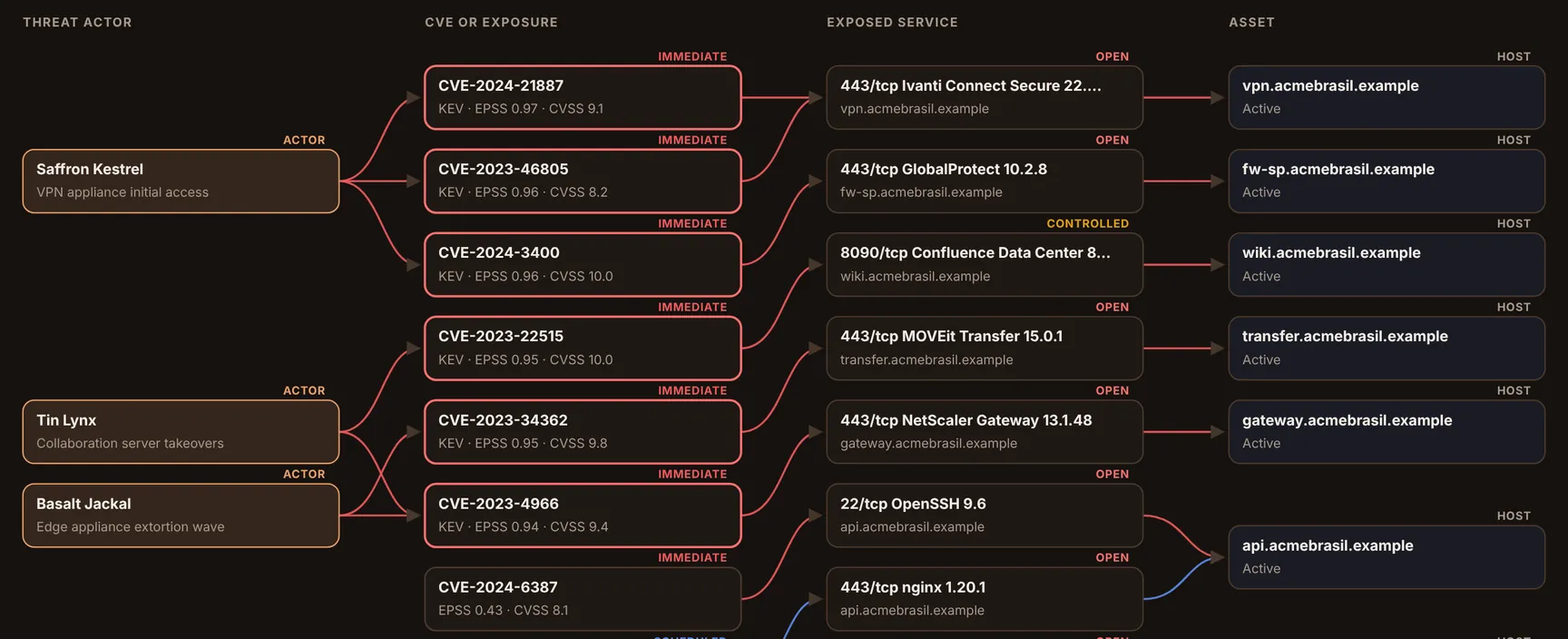
Task: Click 'Collaboration server takeovers' description
Action: coord(130,443)
